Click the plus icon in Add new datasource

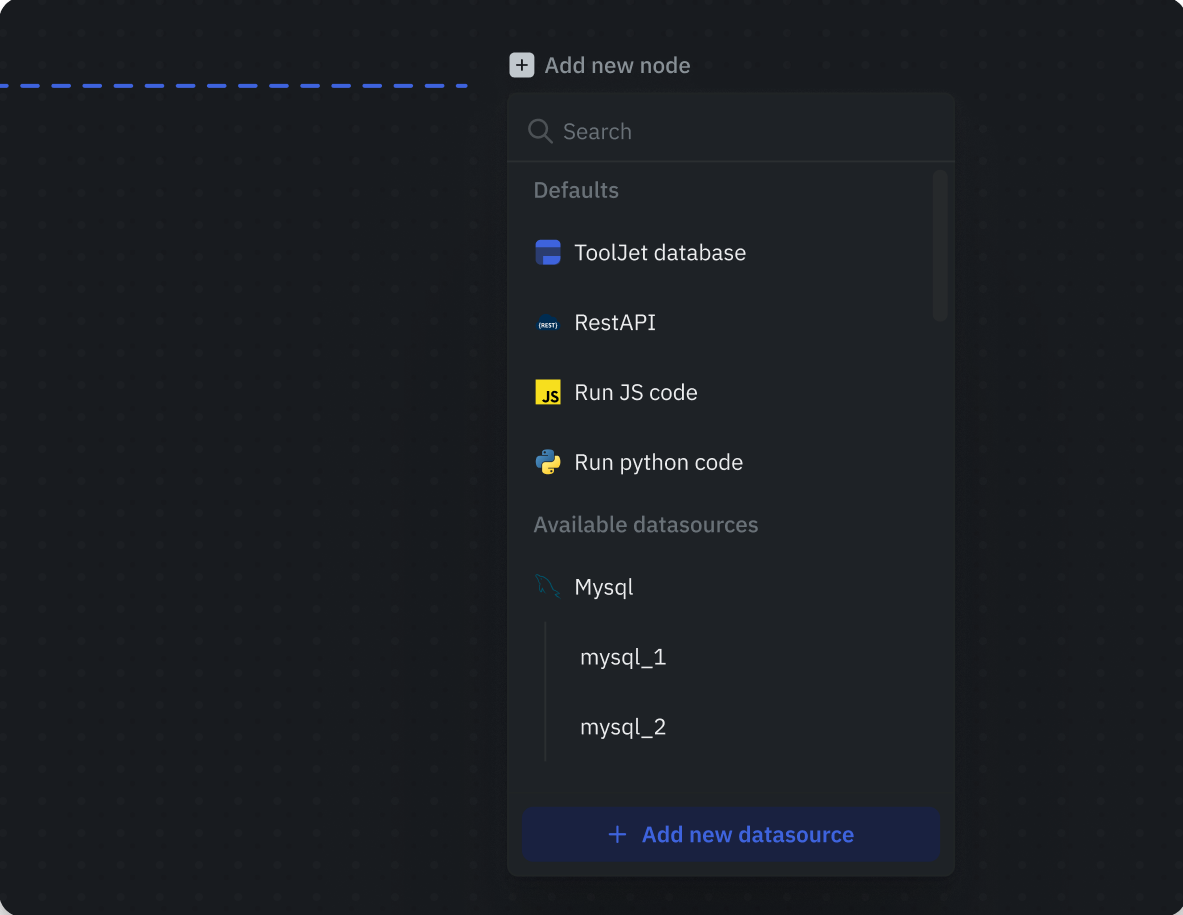point(617,834)
